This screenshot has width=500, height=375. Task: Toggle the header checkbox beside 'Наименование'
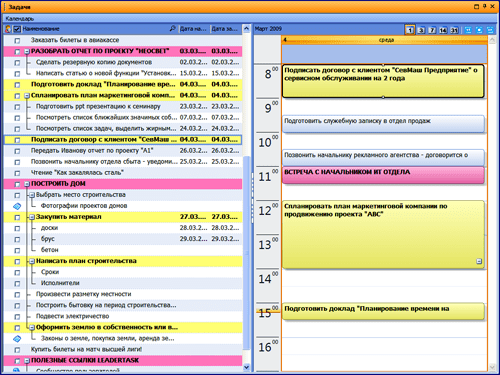coord(17,29)
